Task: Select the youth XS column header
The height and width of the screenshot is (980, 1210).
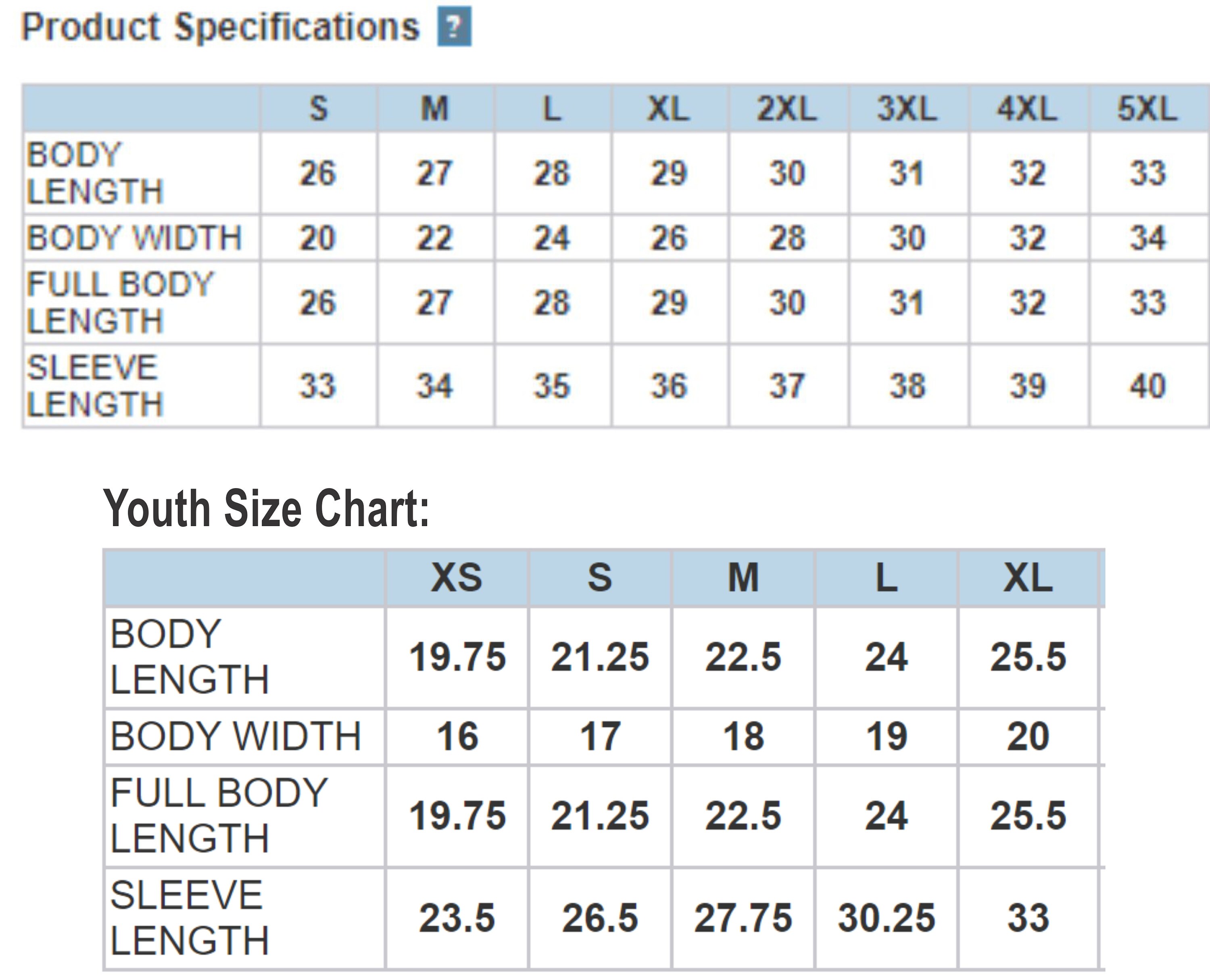Action: point(457,577)
